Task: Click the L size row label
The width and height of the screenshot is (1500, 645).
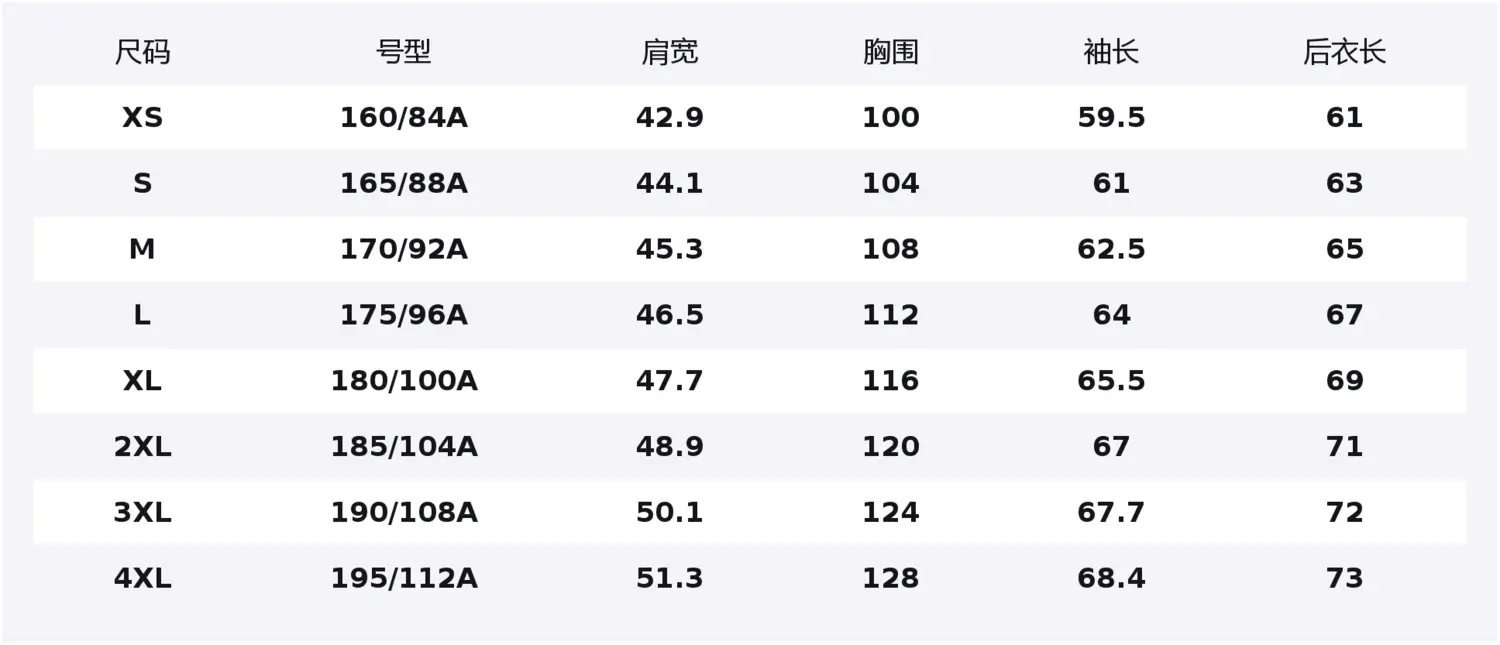Action: pos(142,315)
